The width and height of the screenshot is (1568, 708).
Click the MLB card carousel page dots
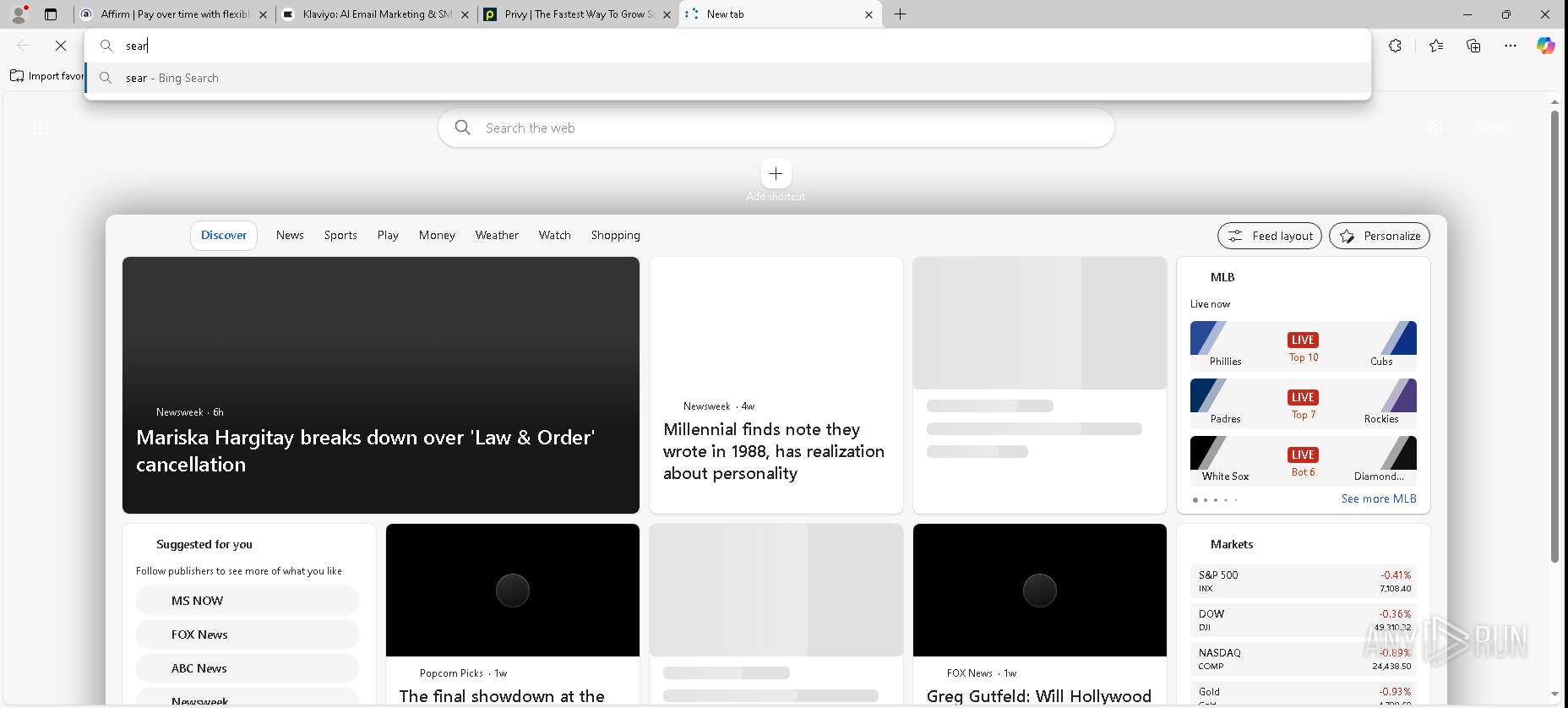pos(1215,500)
